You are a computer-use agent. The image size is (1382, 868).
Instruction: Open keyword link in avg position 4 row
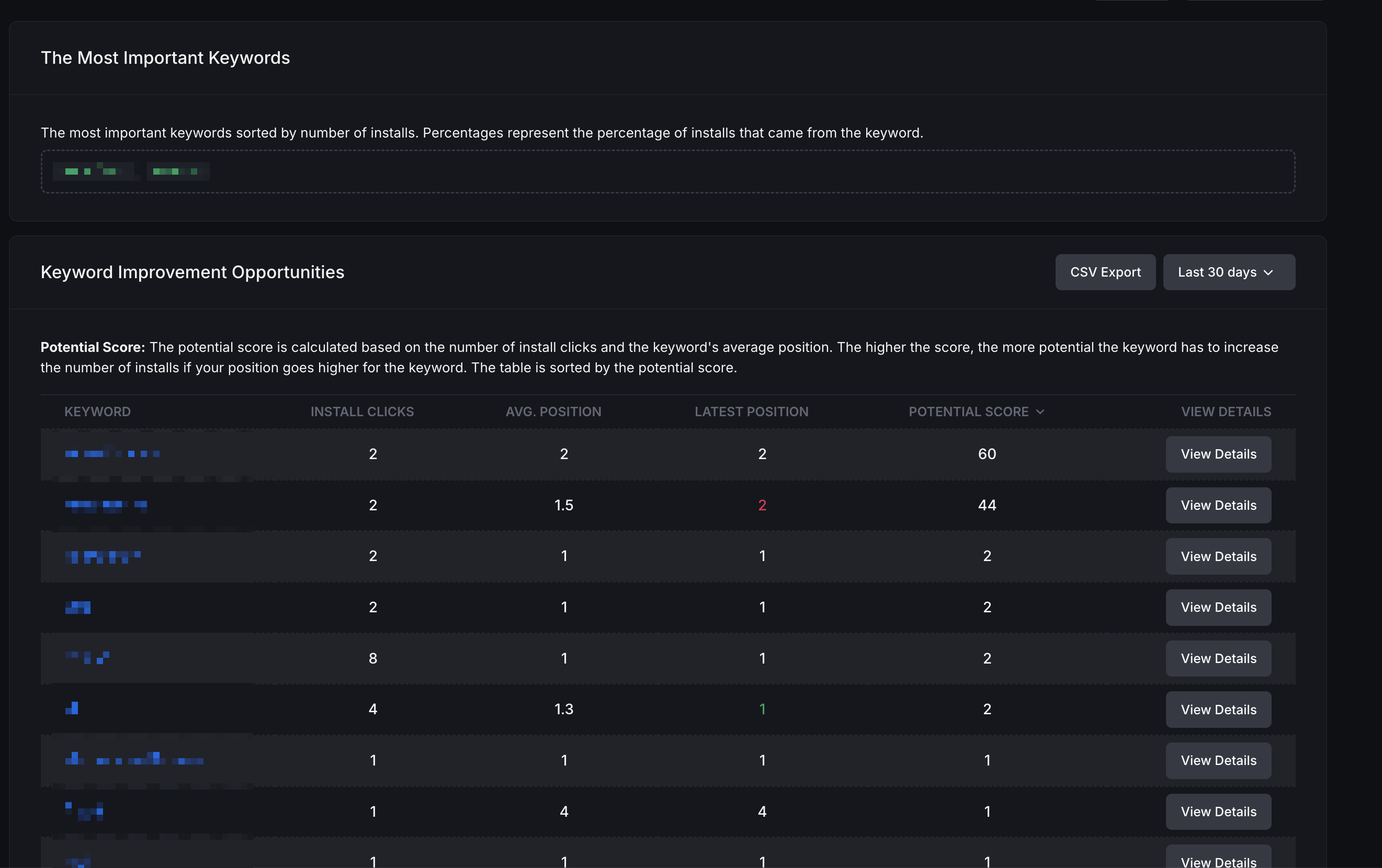84,811
